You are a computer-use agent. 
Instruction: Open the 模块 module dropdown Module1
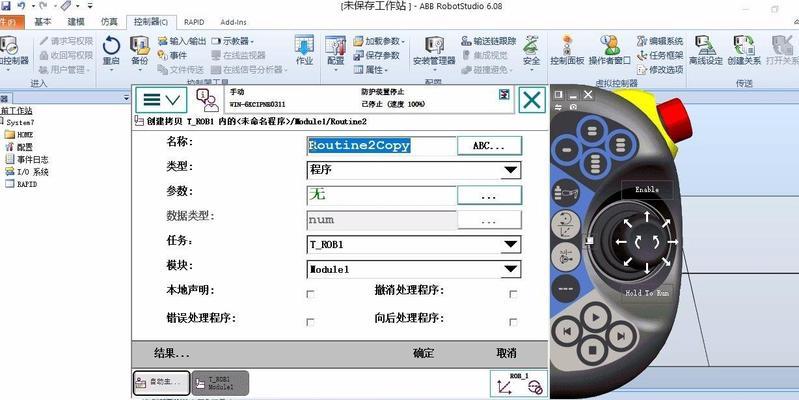[x=414, y=269]
